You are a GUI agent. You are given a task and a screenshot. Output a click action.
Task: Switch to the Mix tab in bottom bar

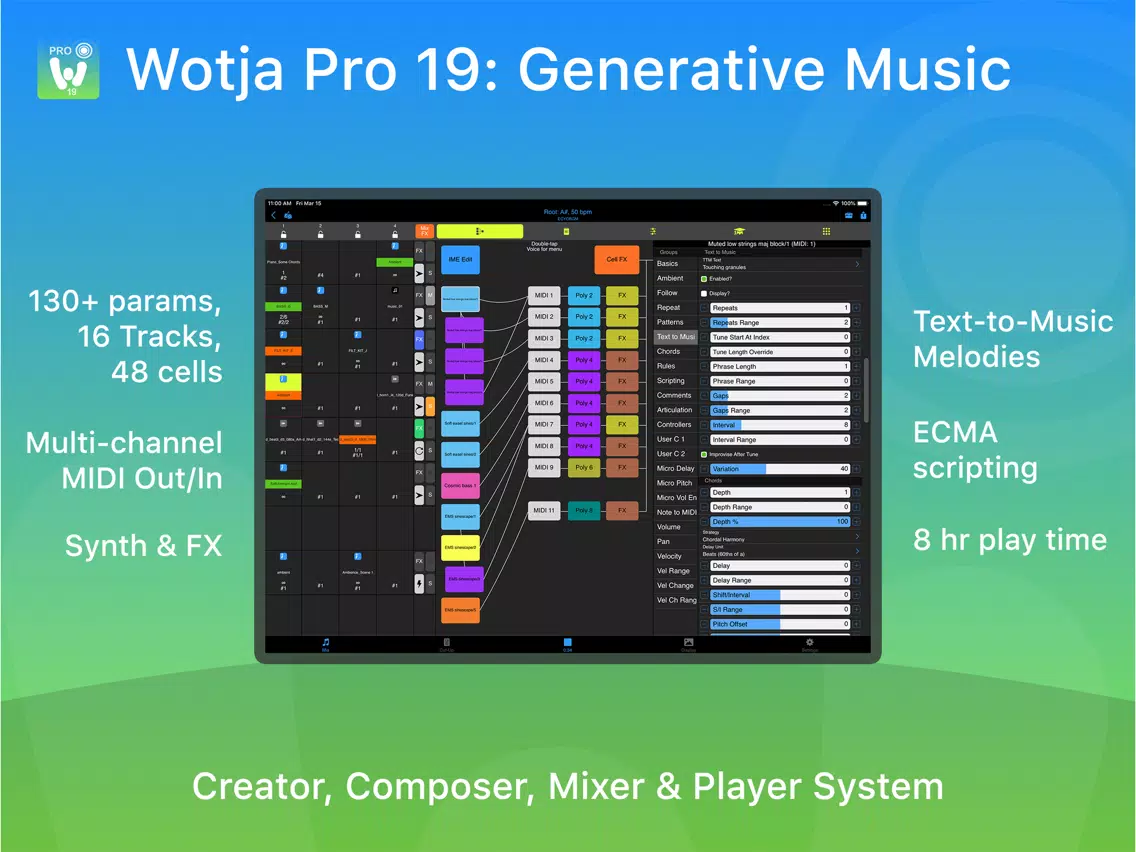(325, 644)
